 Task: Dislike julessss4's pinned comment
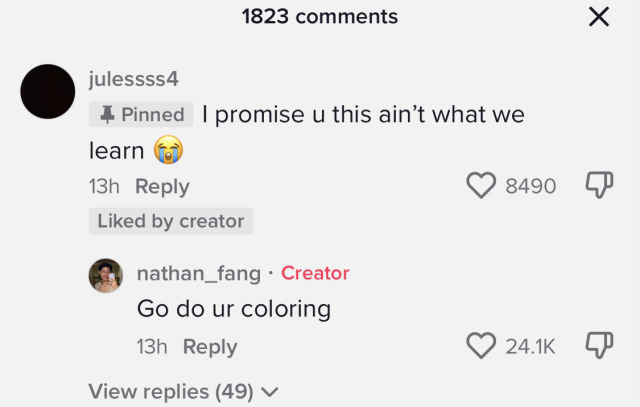point(597,185)
